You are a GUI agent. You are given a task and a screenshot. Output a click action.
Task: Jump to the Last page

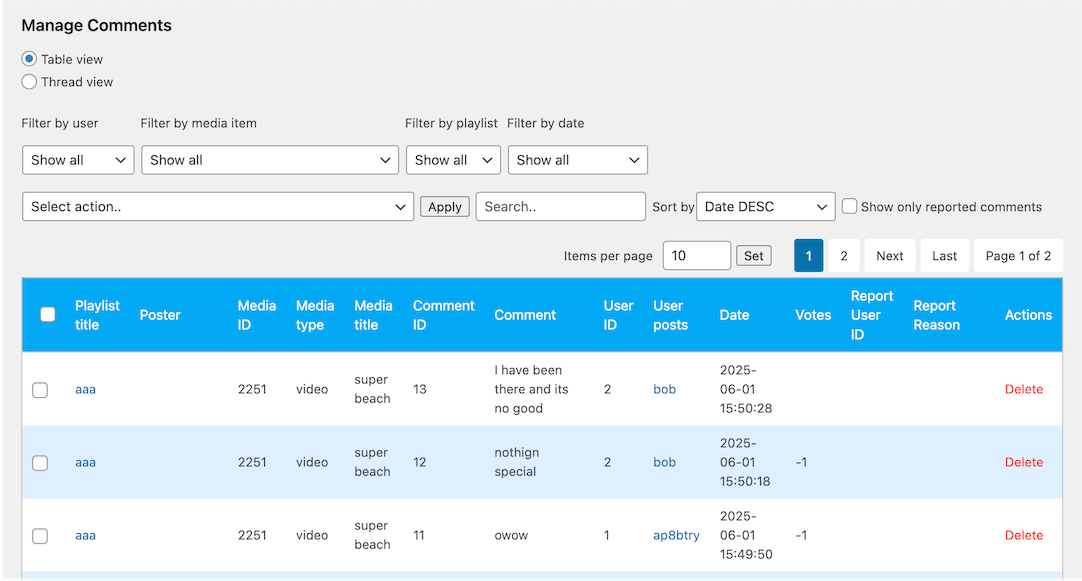point(944,256)
